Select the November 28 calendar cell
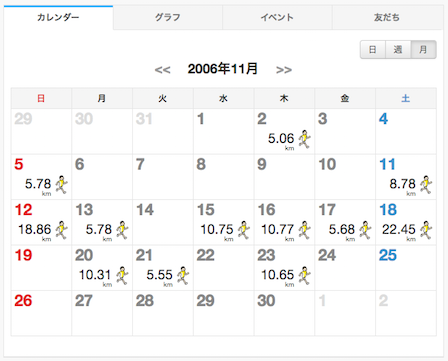The width and height of the screenshot is (448, 361). [163, 313]
